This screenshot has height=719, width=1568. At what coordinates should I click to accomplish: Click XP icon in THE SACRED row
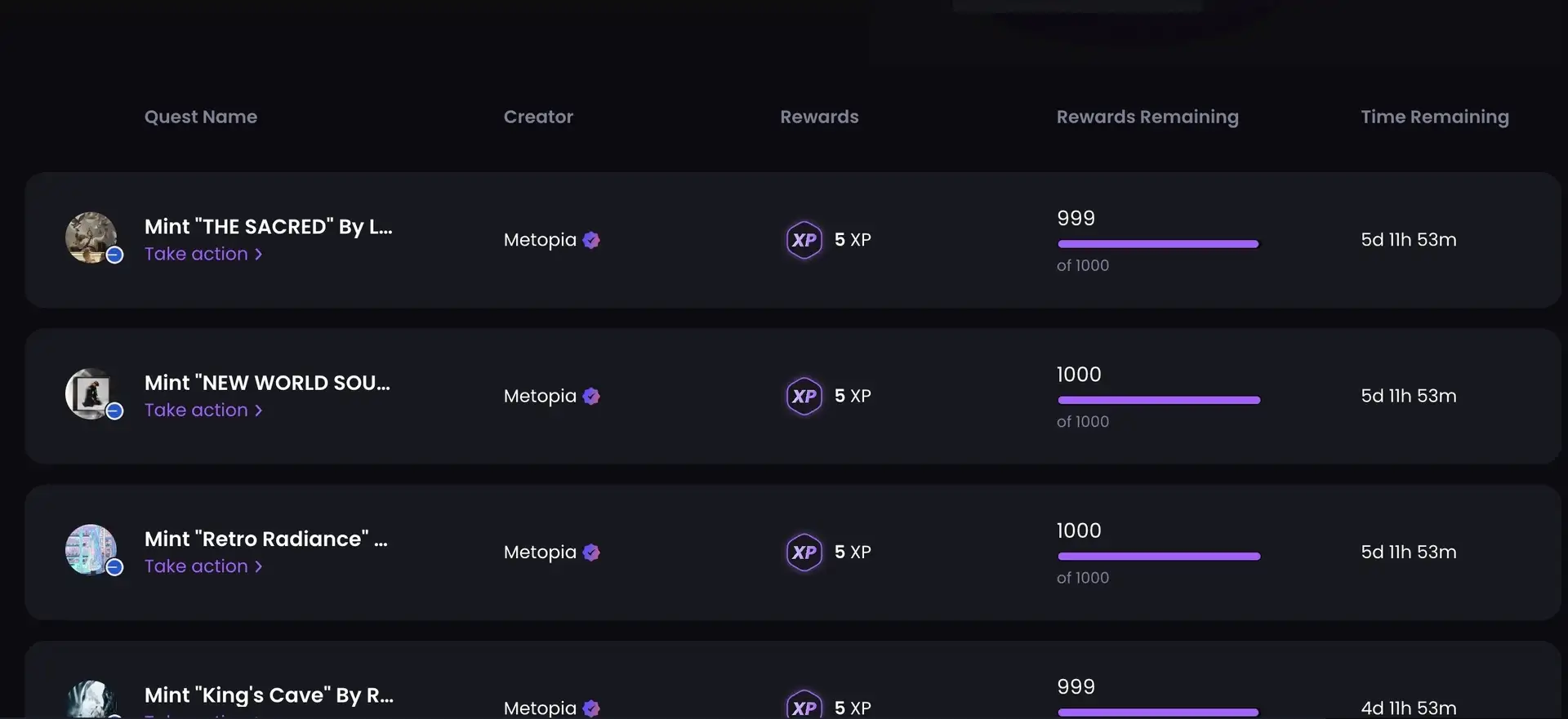(804, 240)
